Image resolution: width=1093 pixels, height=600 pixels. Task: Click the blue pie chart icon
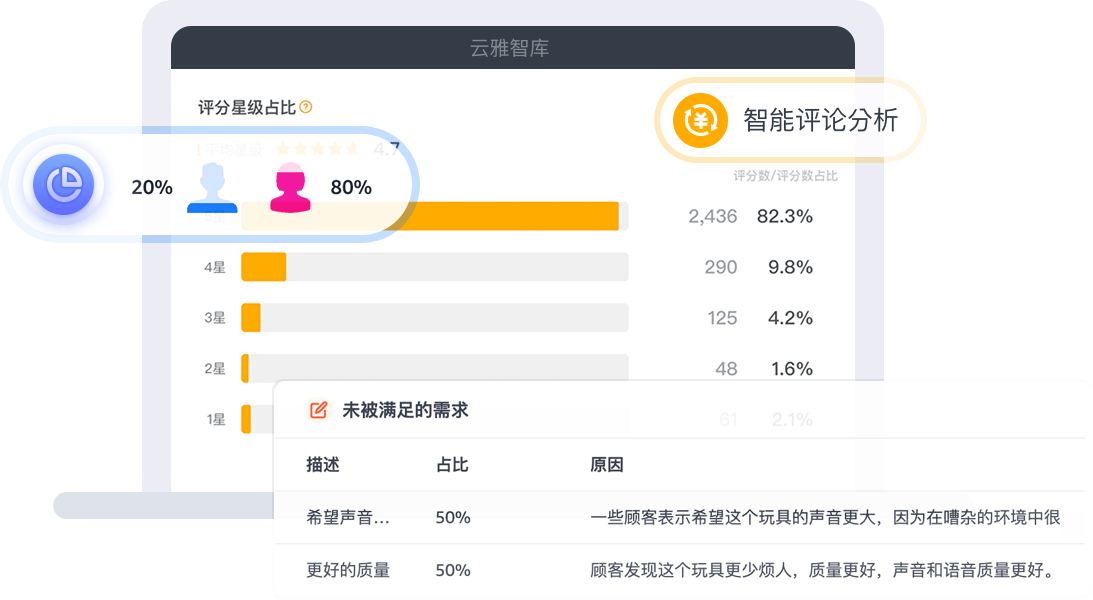click(x=63, y=185)
